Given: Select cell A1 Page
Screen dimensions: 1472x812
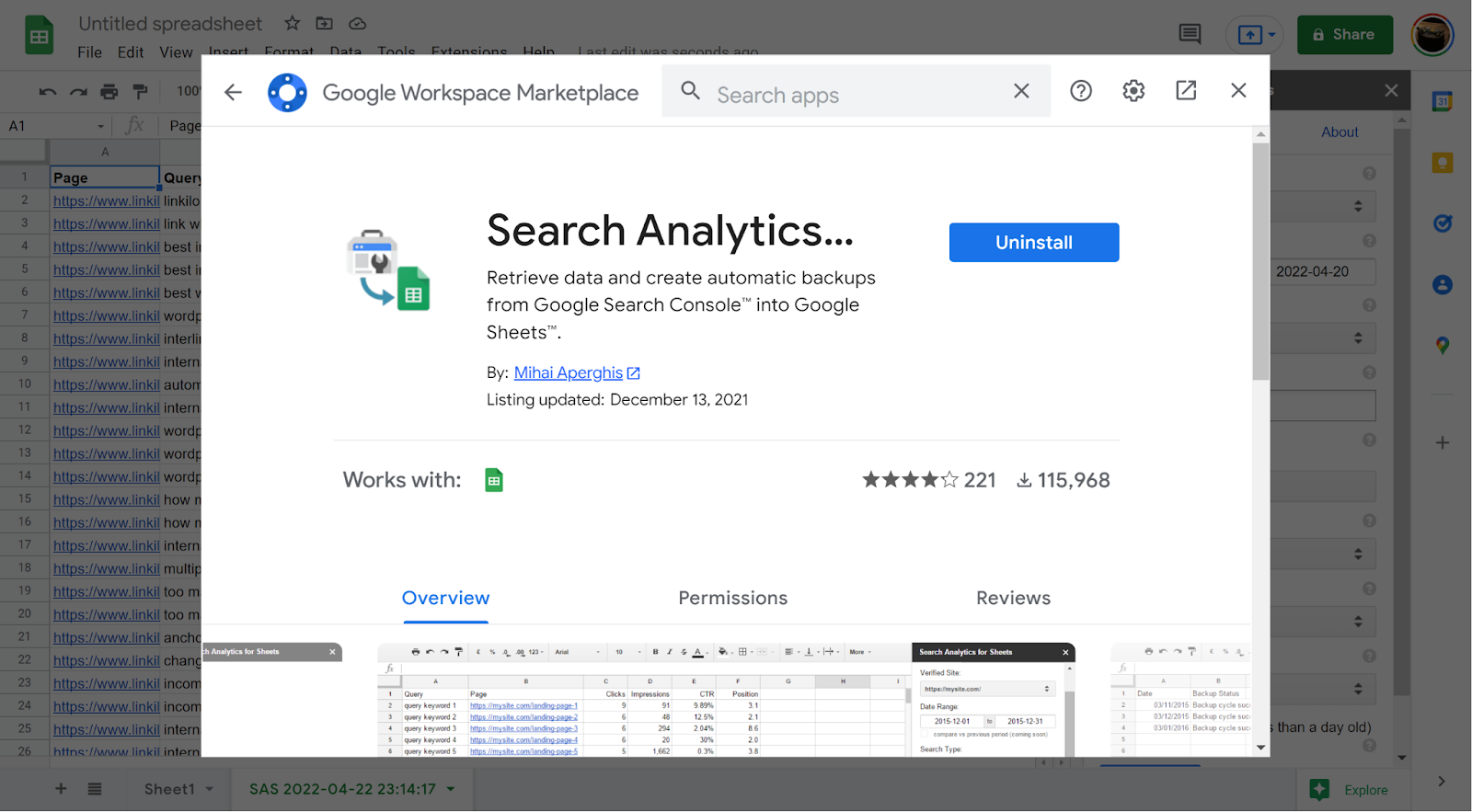Looking at the screenshot, I should point(105,177).
